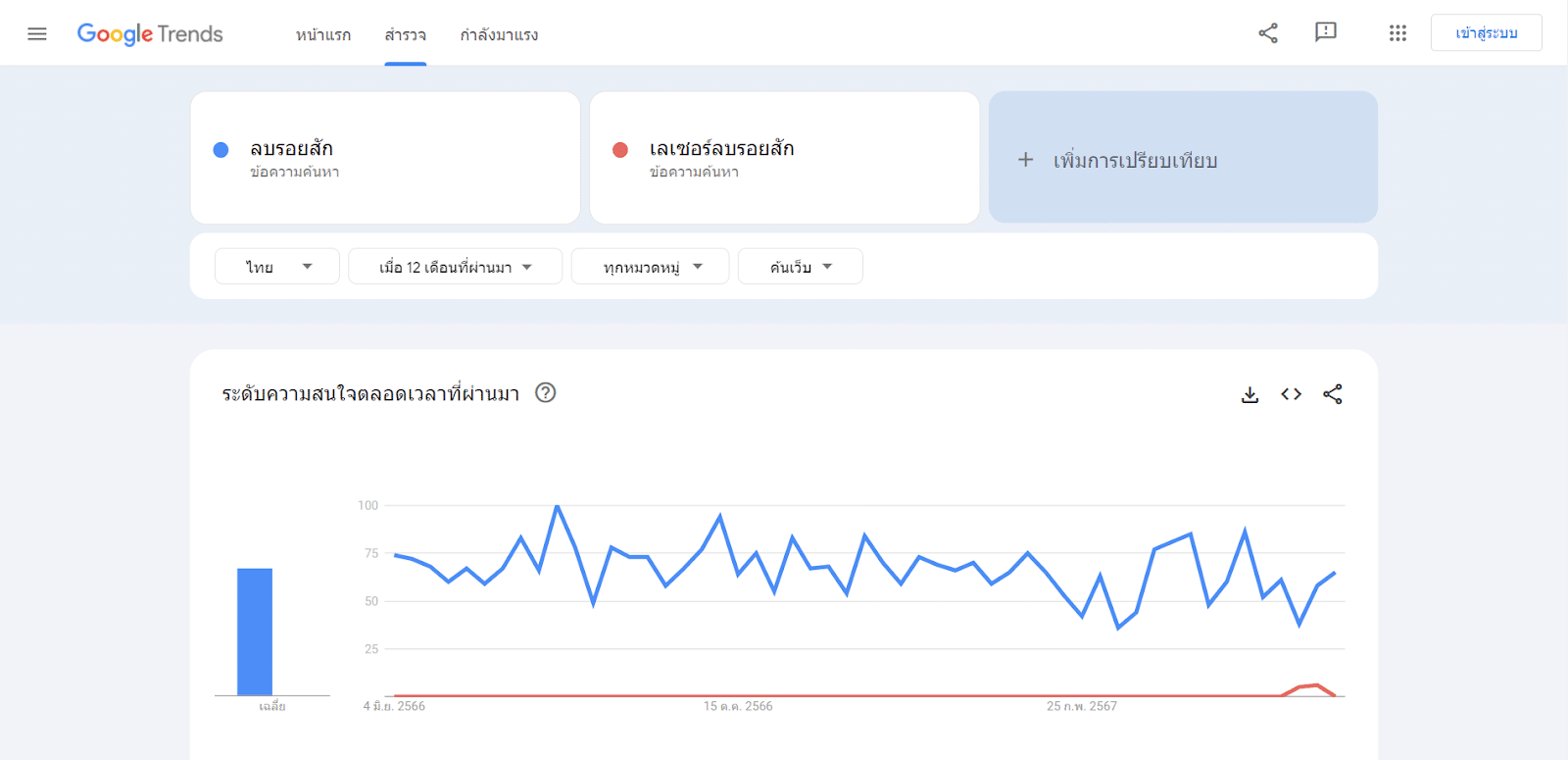The height and width of the screenshot is (760, 1568).
Task: Click the chart date label 15 ต.ค. 2566
Action: tap(738, 706)
